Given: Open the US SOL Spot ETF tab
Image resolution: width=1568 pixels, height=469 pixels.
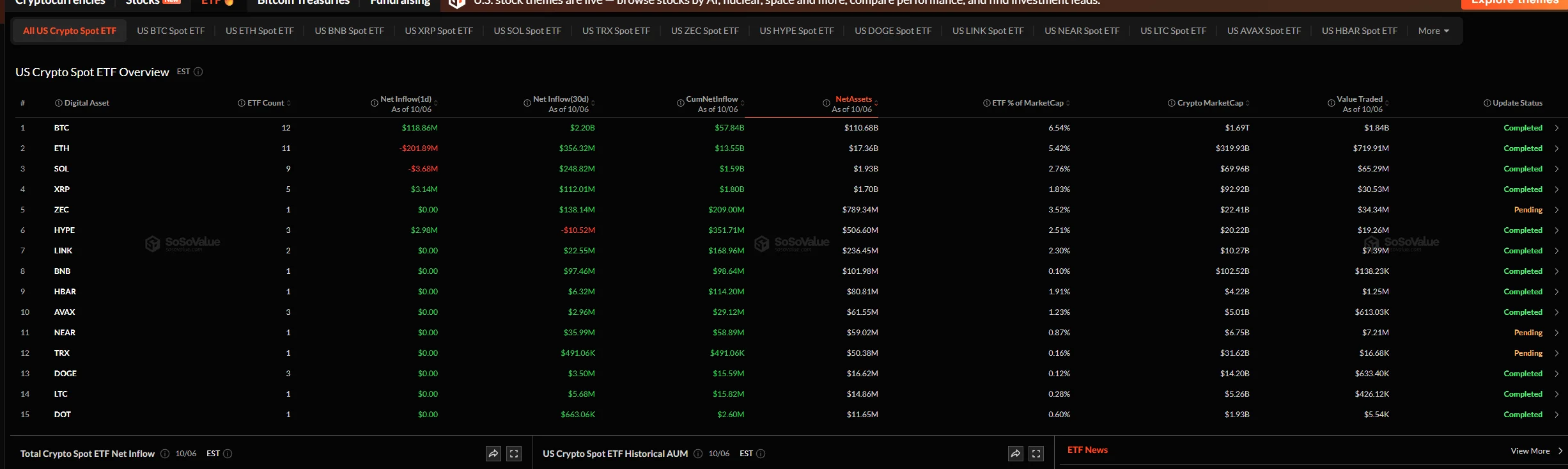Looking at the screenshot, I should coord(527,31).
